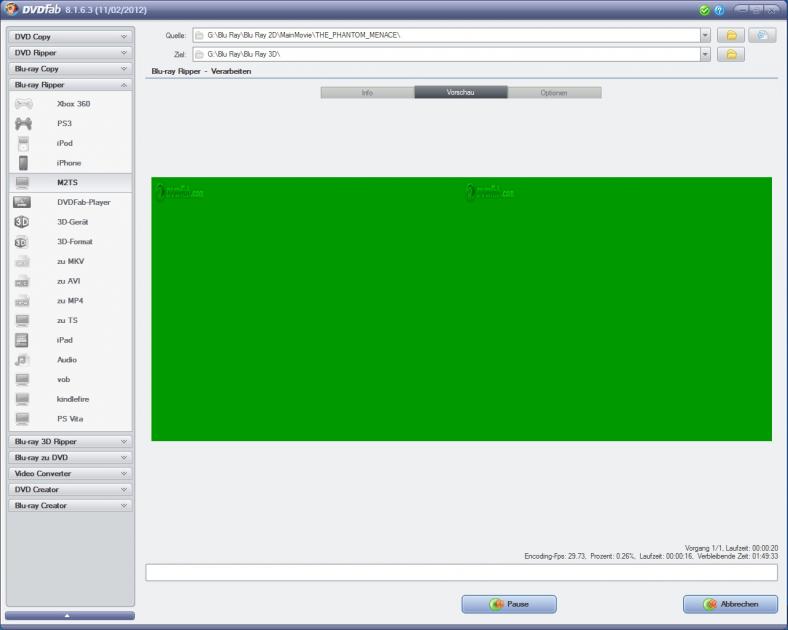This screenshot has width=788, height=630.
Task: Expand the Blu-ray Creator section
Action: point(70,506)
